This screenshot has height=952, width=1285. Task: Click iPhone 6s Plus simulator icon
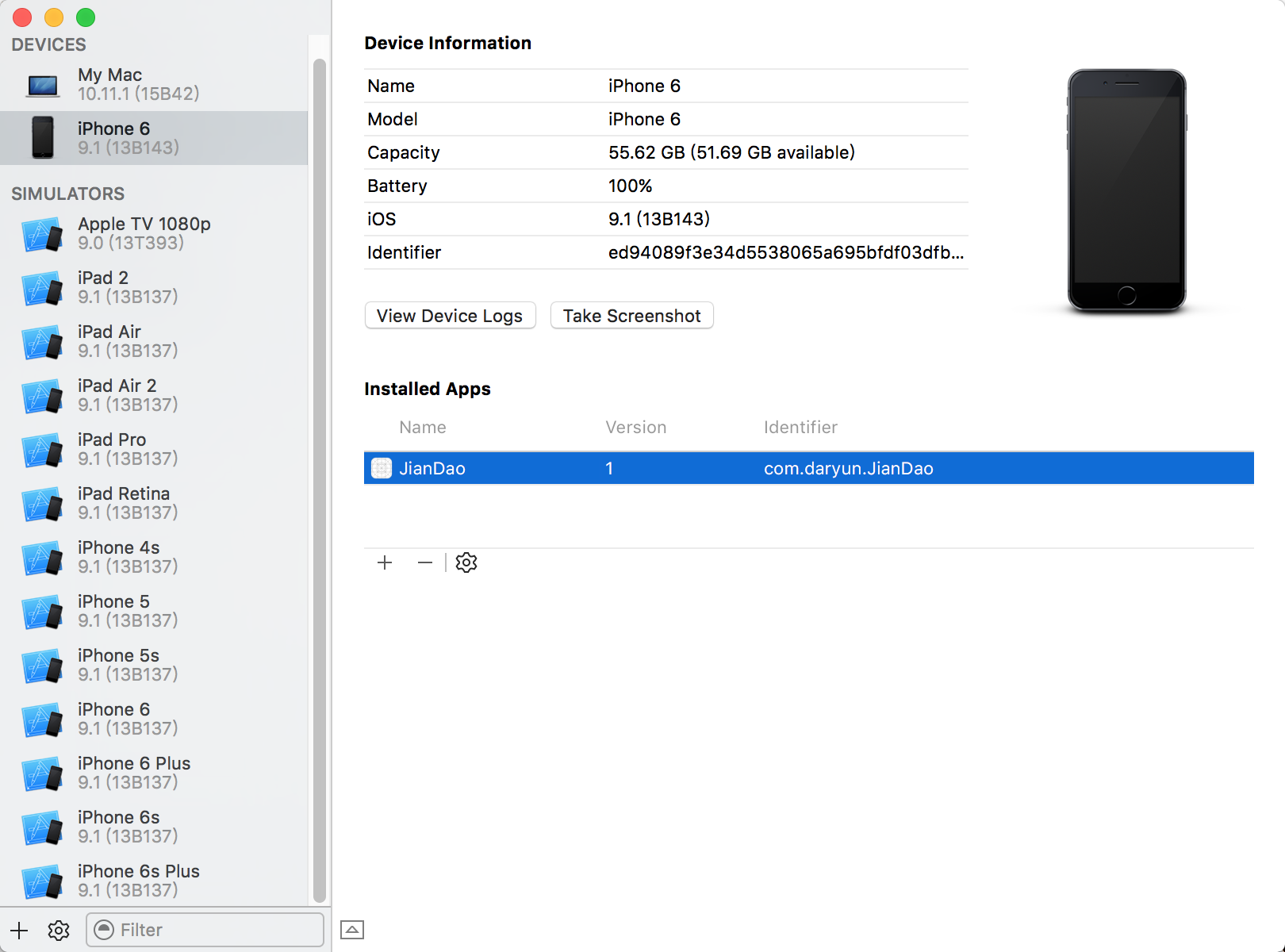[43, 881]
